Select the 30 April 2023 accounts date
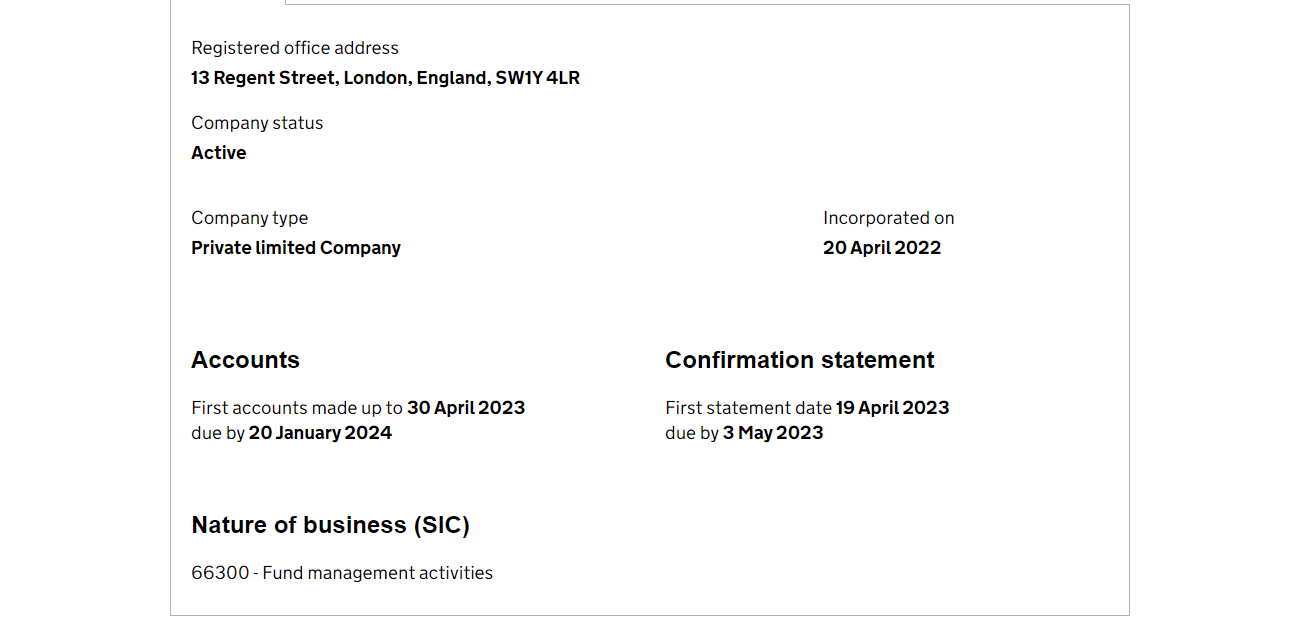 coord(466,408)
